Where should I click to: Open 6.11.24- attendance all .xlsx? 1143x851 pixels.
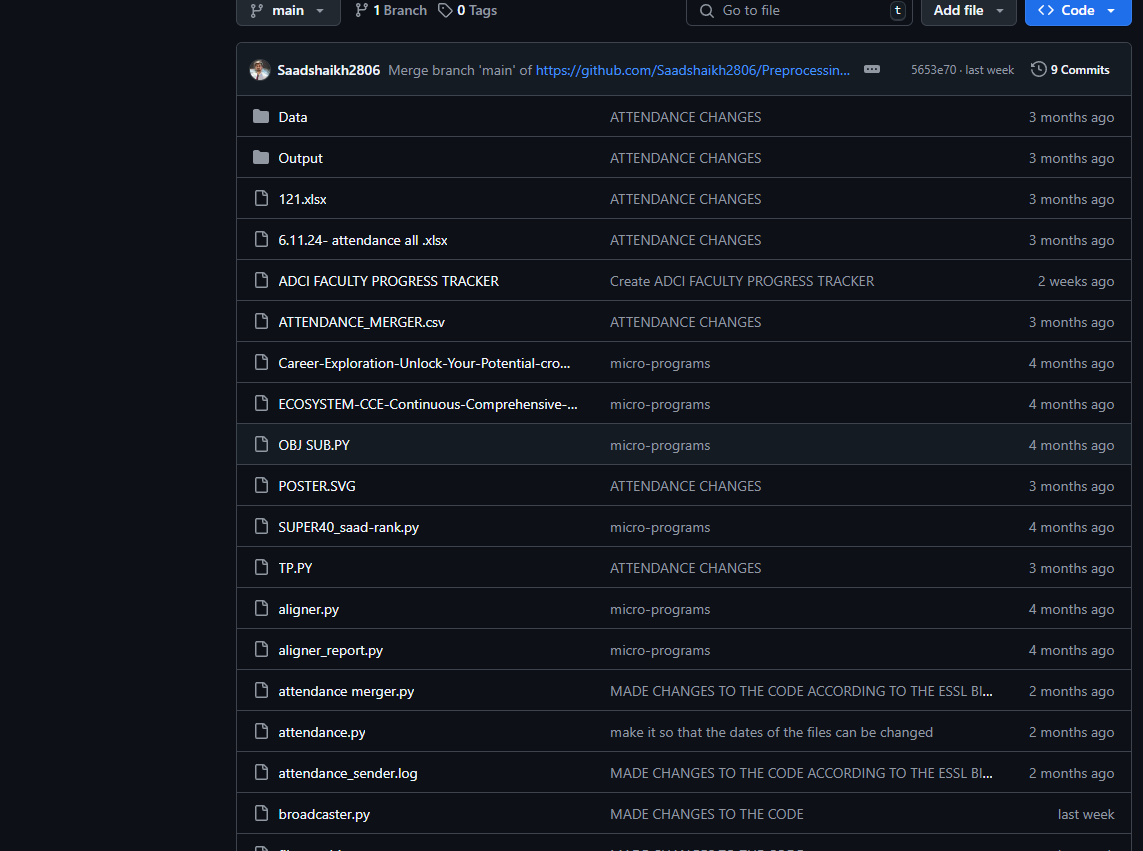pyautogui.click(x=363, y=240)
